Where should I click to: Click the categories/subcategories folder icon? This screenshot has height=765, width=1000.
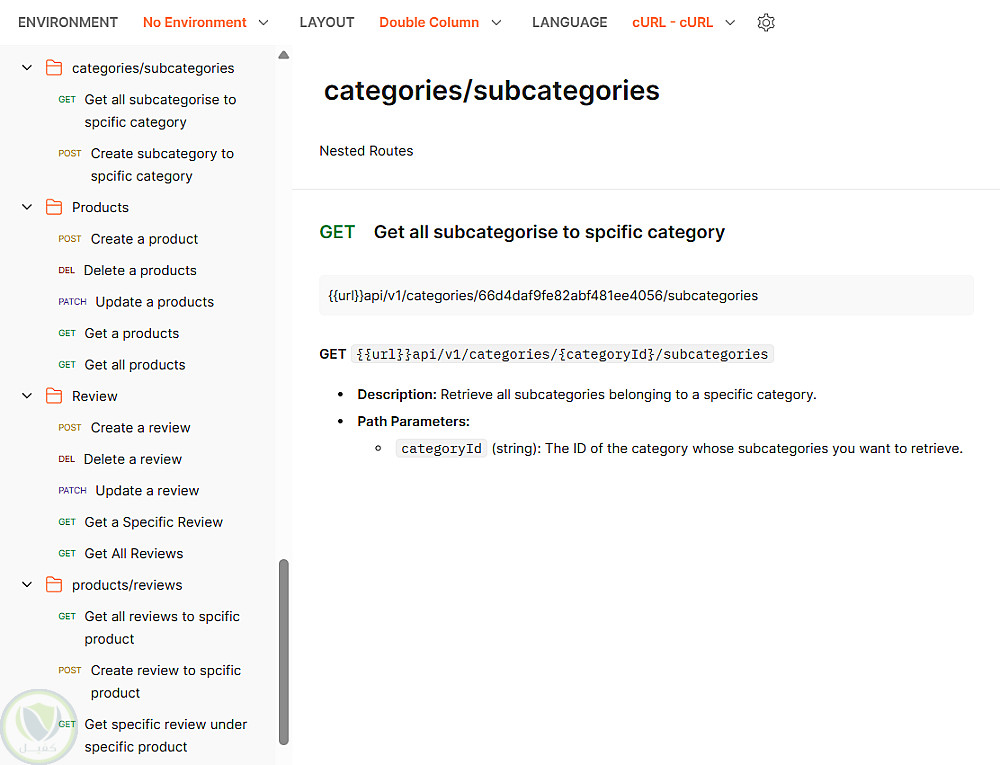coord(54,68)
